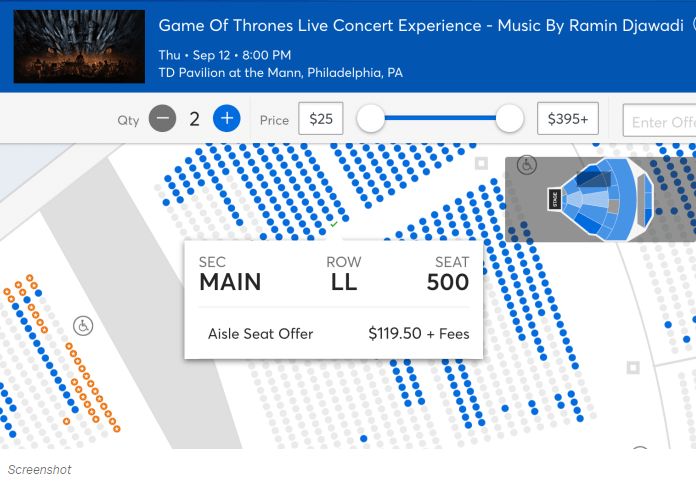Click the $119.50 + Fees price
The width and height of the screenshot is (696, 490).
coord(419,333)
